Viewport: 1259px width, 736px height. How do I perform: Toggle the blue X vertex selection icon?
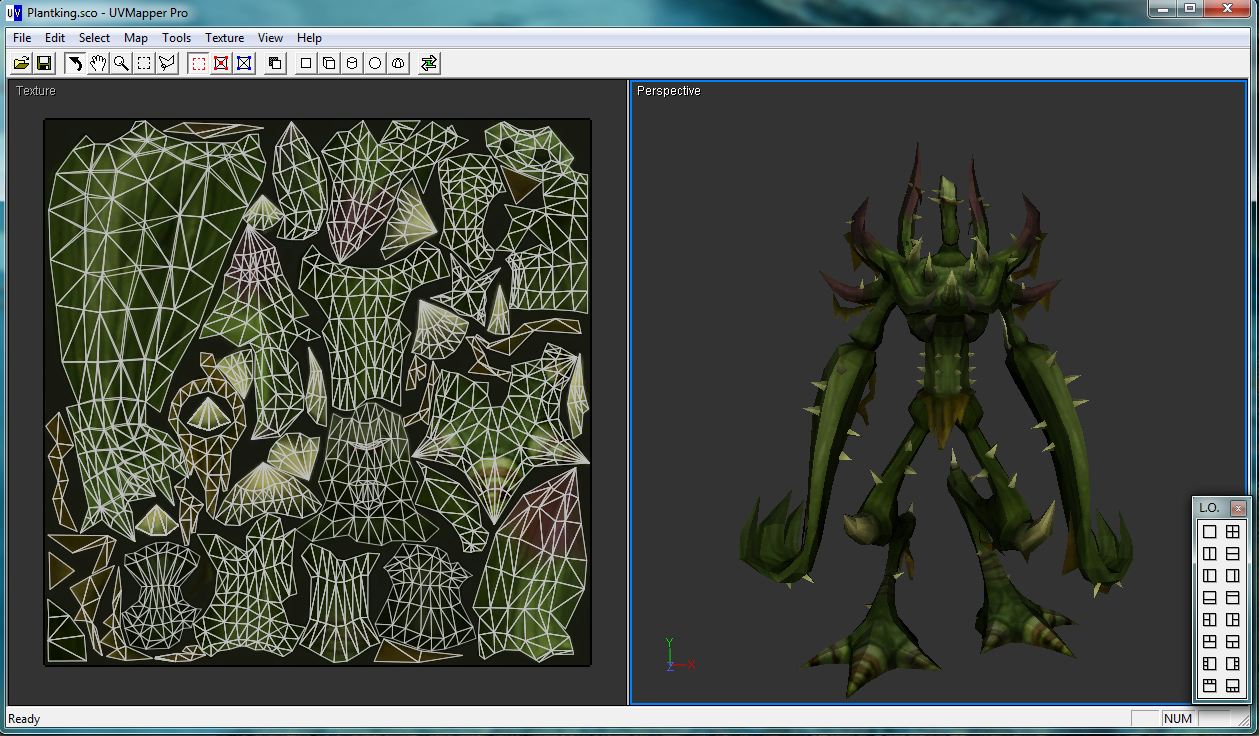pos(244,63)
